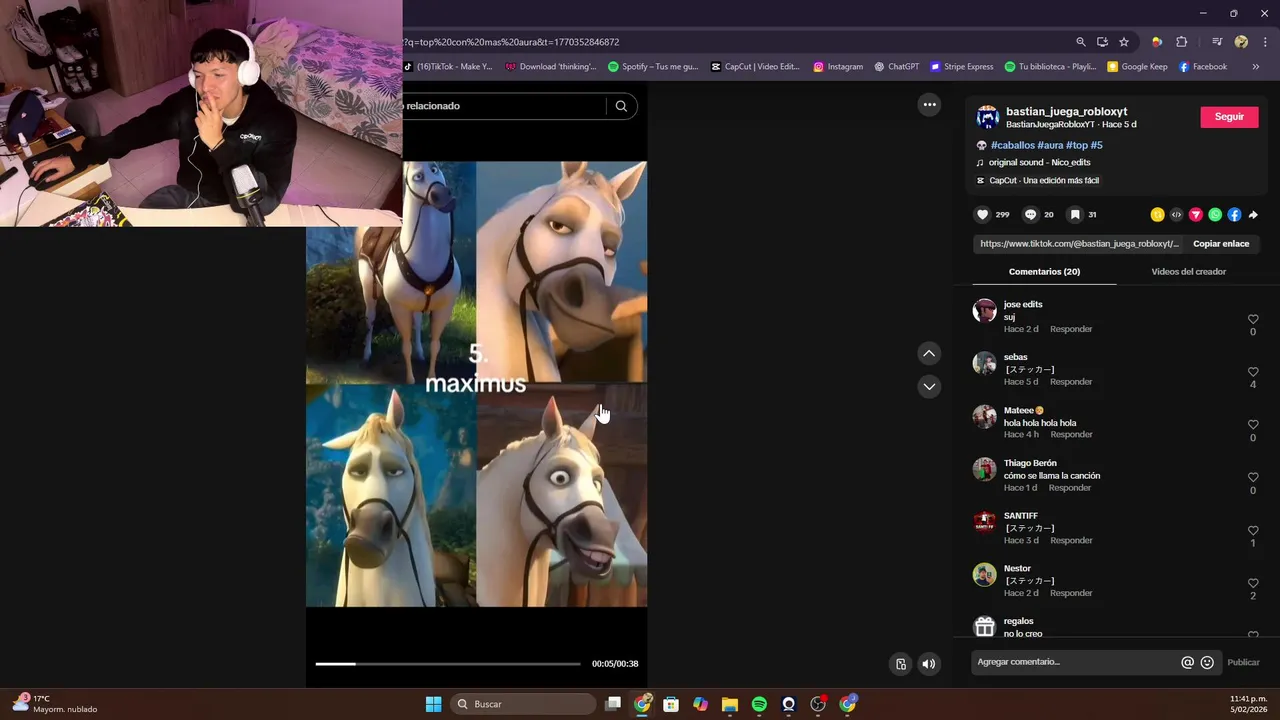Click the taskbar Buscar search box
The height and width of the screenshot is (720, 1280).
[x=523, y=704]
